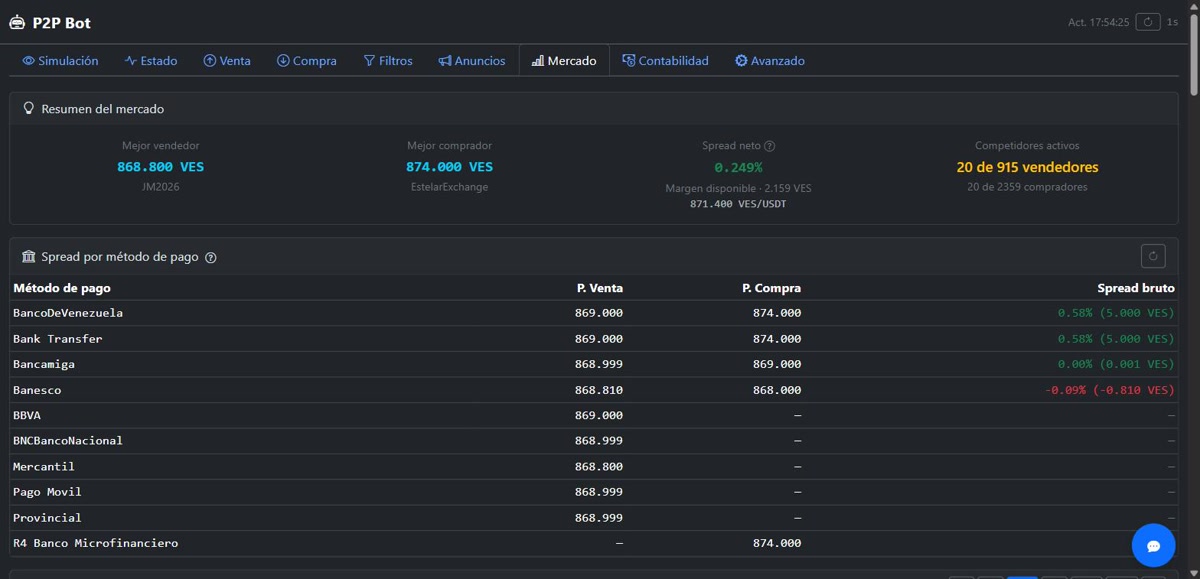Open the blue chat bubble button
The width and height of the screenshot is (1200, 579).
pyautogui.click(x=1153, y=545)
